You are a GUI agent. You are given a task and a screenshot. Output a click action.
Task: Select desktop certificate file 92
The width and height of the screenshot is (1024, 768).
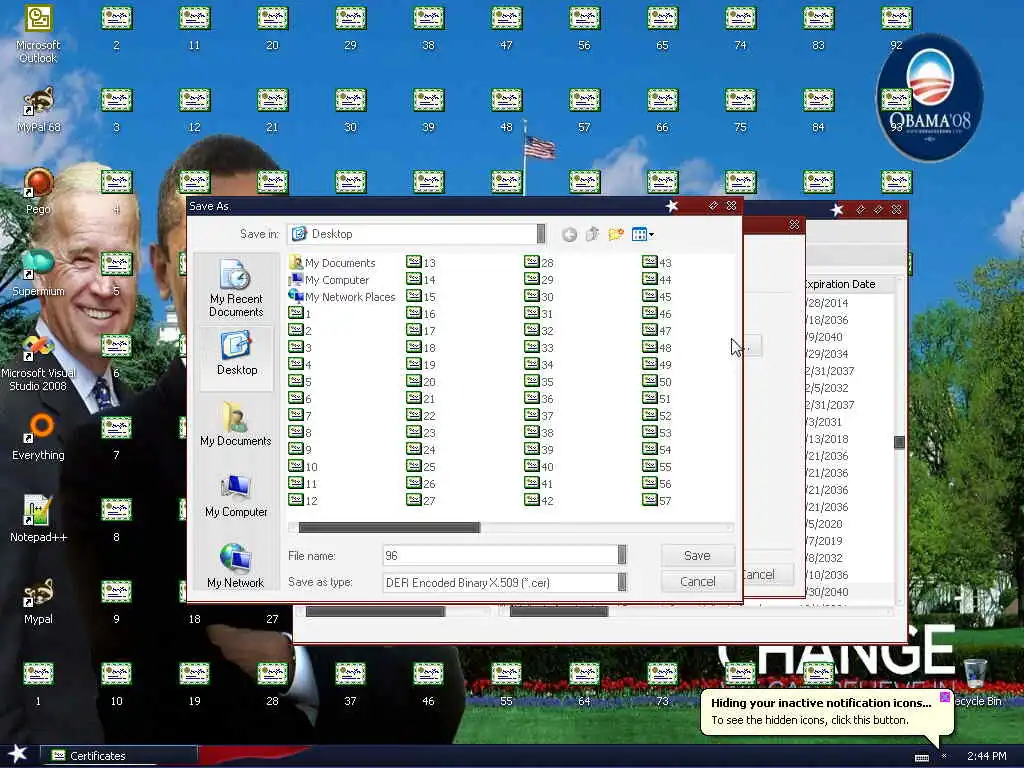896,28
